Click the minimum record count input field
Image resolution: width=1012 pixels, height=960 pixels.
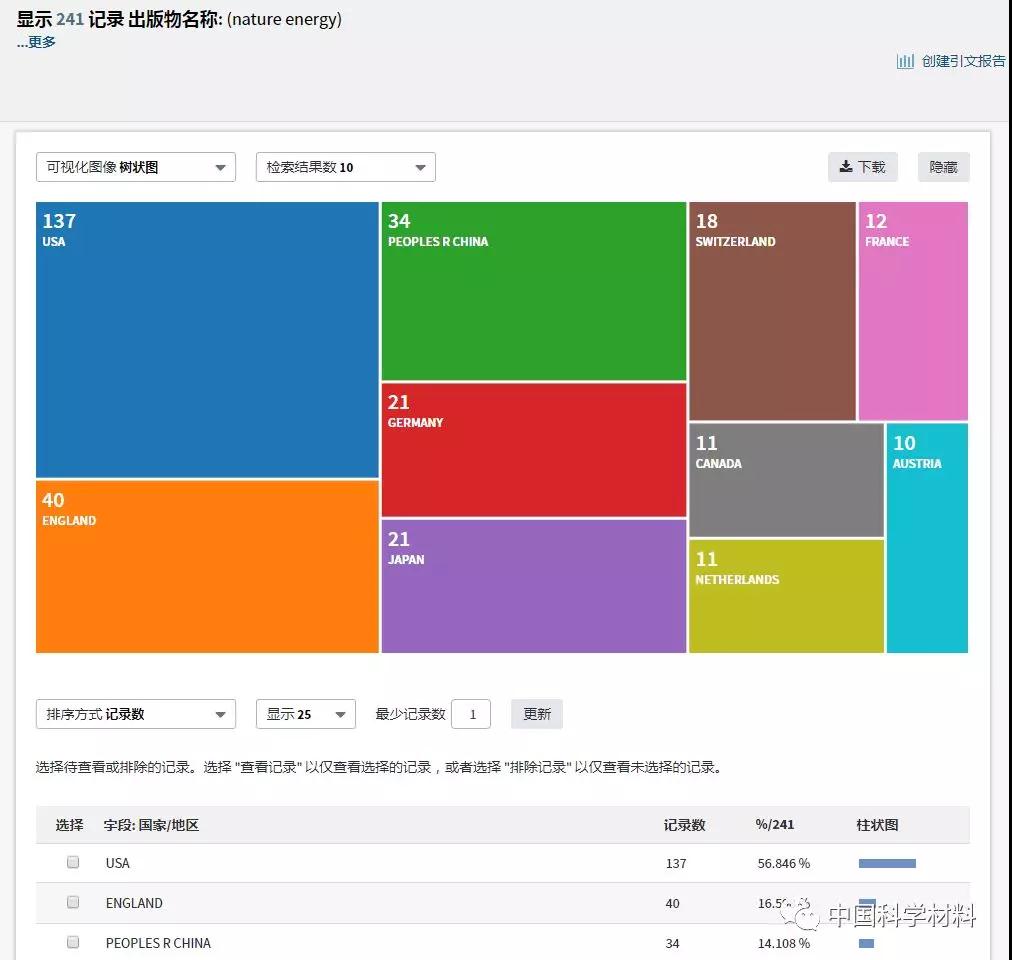(471, 714)
